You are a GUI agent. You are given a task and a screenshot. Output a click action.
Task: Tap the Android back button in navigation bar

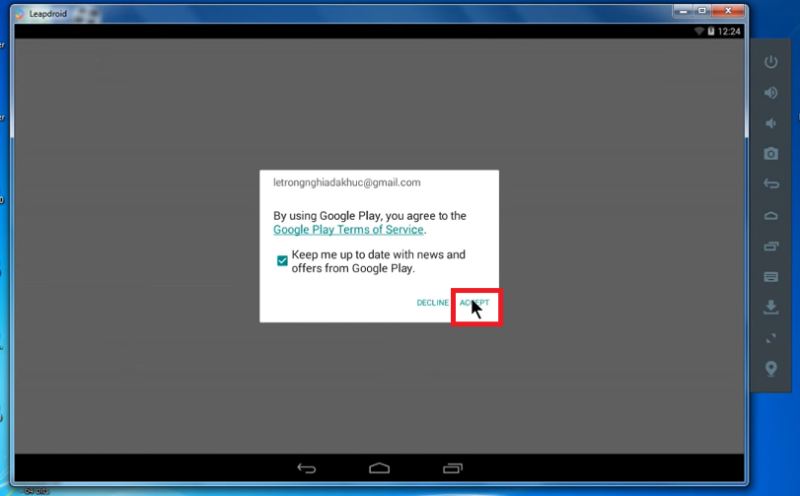coord(307,468)
